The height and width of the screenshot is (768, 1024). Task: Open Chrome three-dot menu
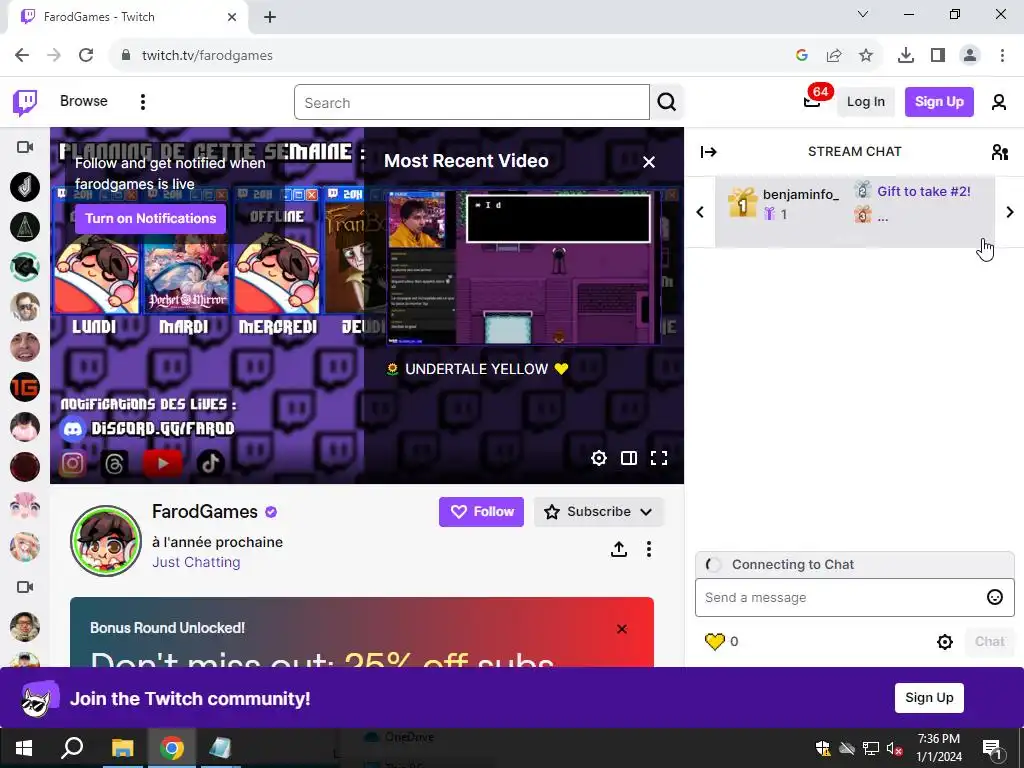1002,56
